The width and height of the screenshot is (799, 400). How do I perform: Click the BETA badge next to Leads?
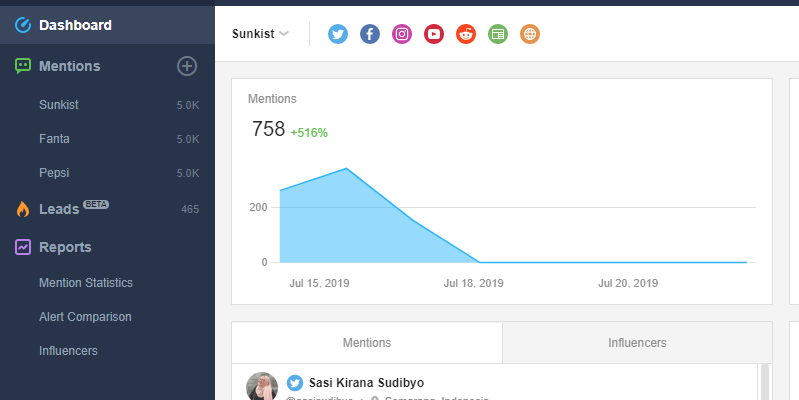(96, 204)
